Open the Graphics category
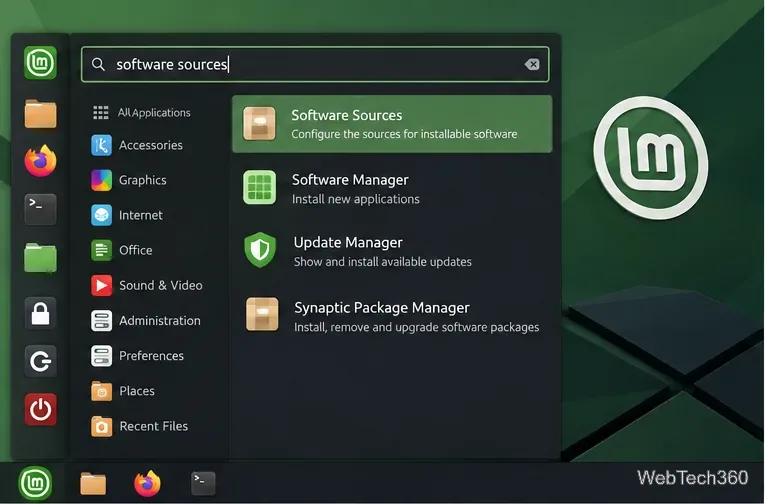This screenshot has width=765, height=504. pos(129,180)
